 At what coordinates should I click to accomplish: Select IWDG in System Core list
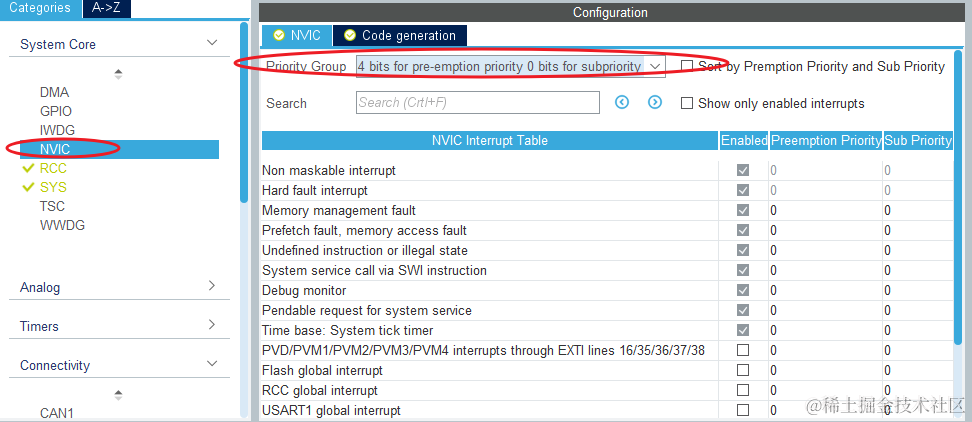(x=57, y=130)
